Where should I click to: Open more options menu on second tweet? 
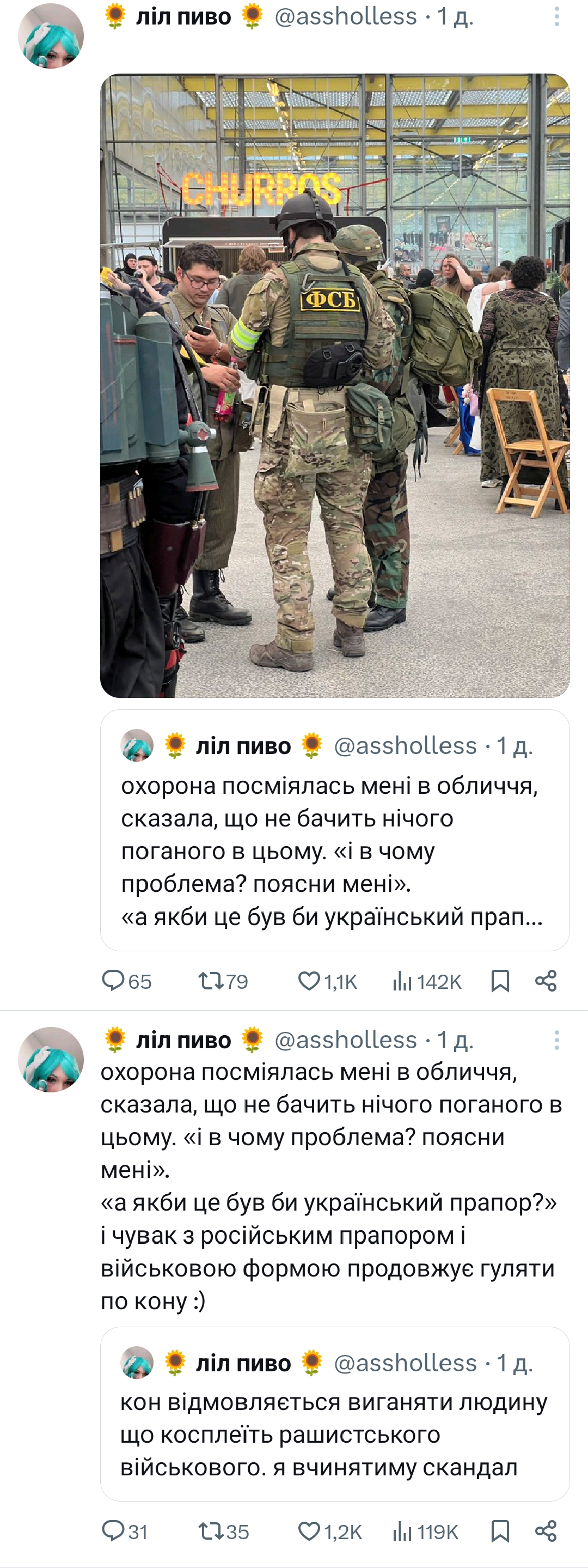coord(556,1040)
